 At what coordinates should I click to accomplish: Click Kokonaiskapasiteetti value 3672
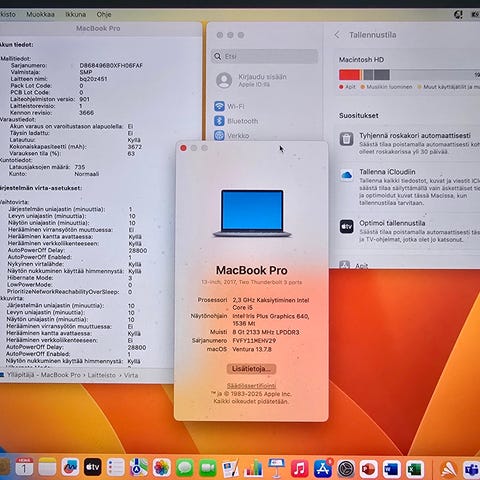click(135, 147)
